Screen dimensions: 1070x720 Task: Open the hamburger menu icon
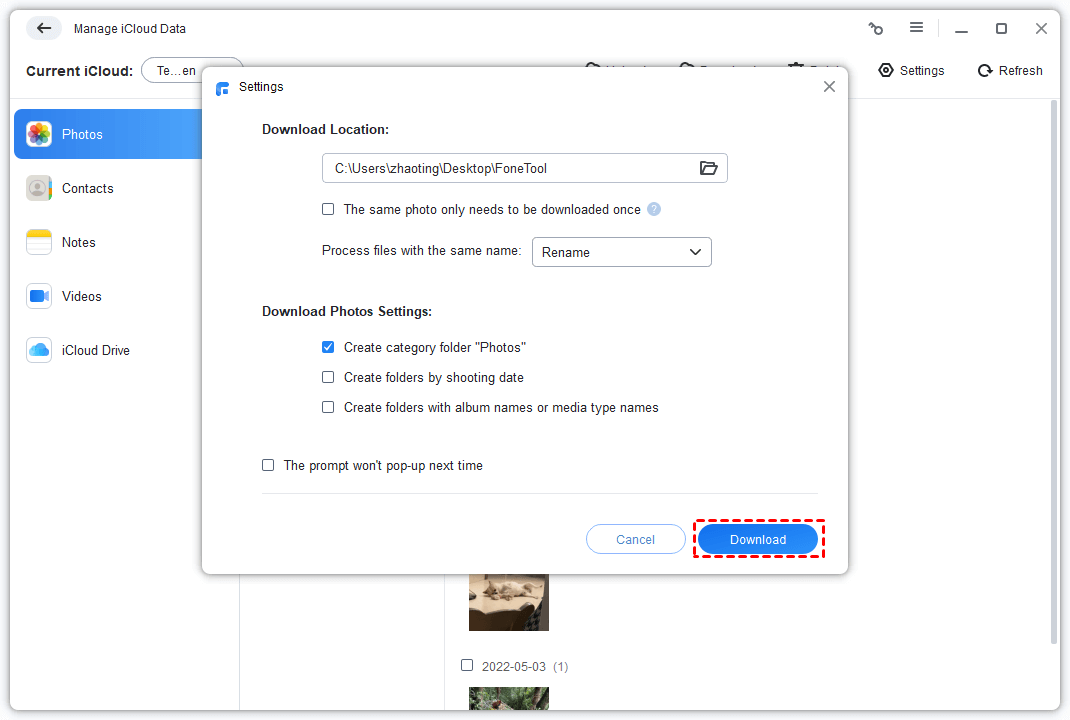click(916, 29)
